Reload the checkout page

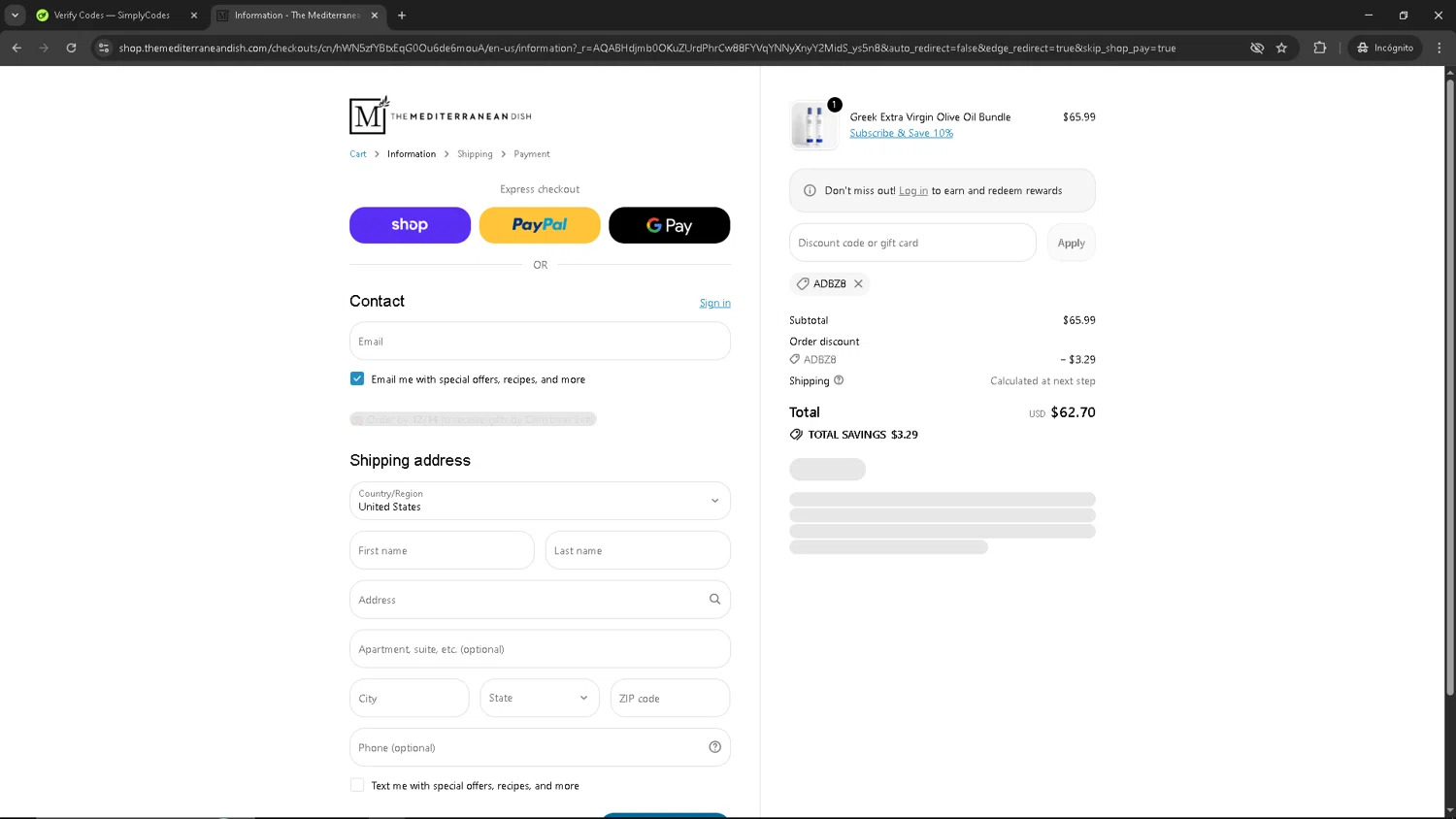[x=71, y=48]
